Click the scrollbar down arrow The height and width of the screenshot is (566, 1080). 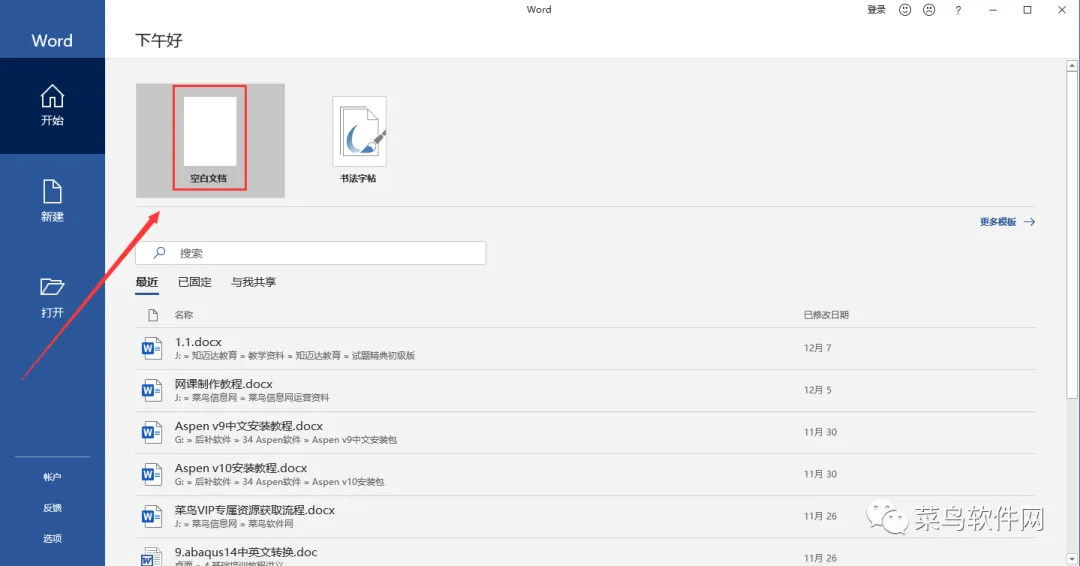tap(1072, 559)
